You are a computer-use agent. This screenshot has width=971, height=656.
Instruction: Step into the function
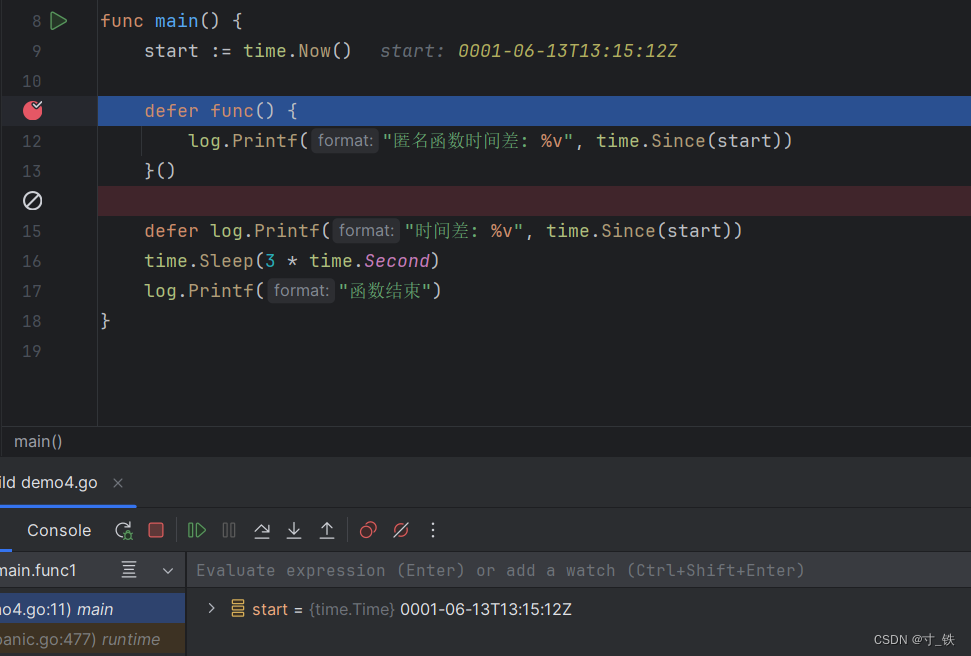294,530
